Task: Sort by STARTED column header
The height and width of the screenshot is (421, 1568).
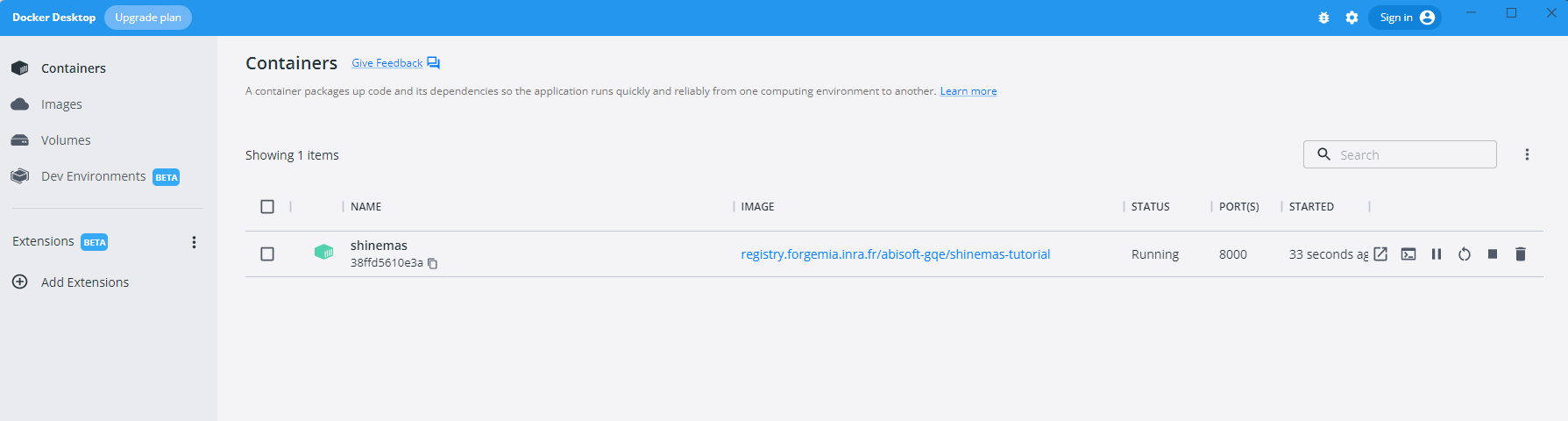Action: coord(1311,207)
